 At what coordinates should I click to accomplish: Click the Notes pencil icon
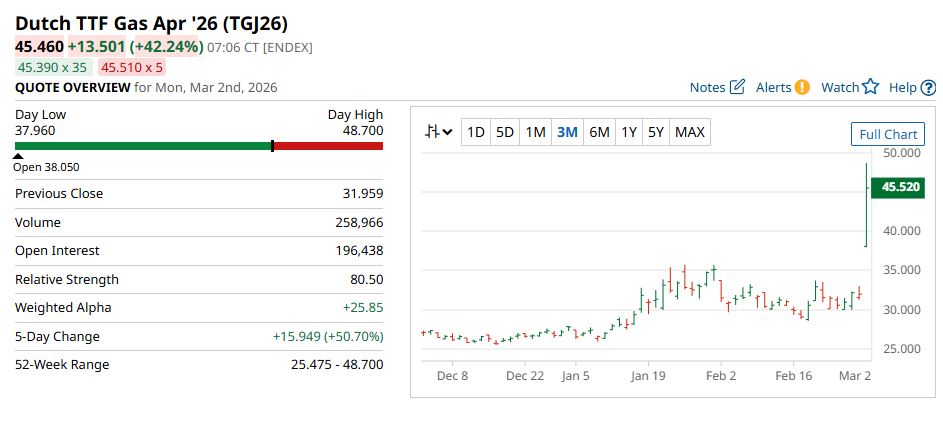point(738,87)
